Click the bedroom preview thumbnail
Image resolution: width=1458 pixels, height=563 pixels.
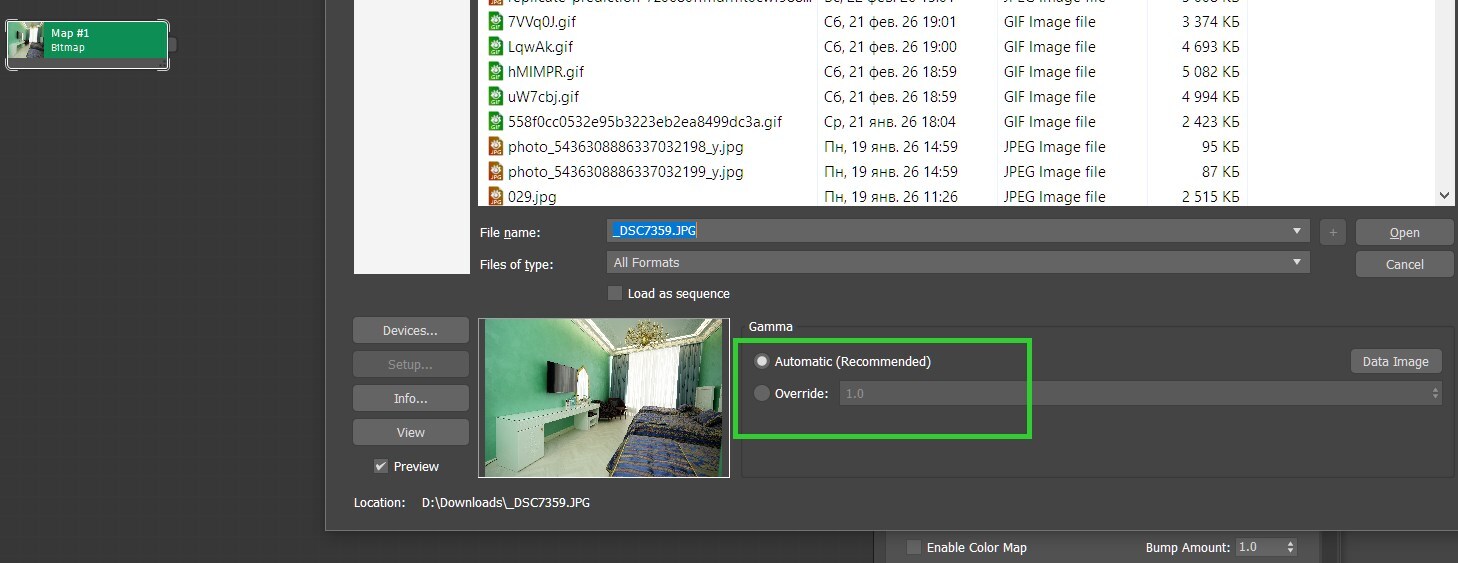(604, 398)
